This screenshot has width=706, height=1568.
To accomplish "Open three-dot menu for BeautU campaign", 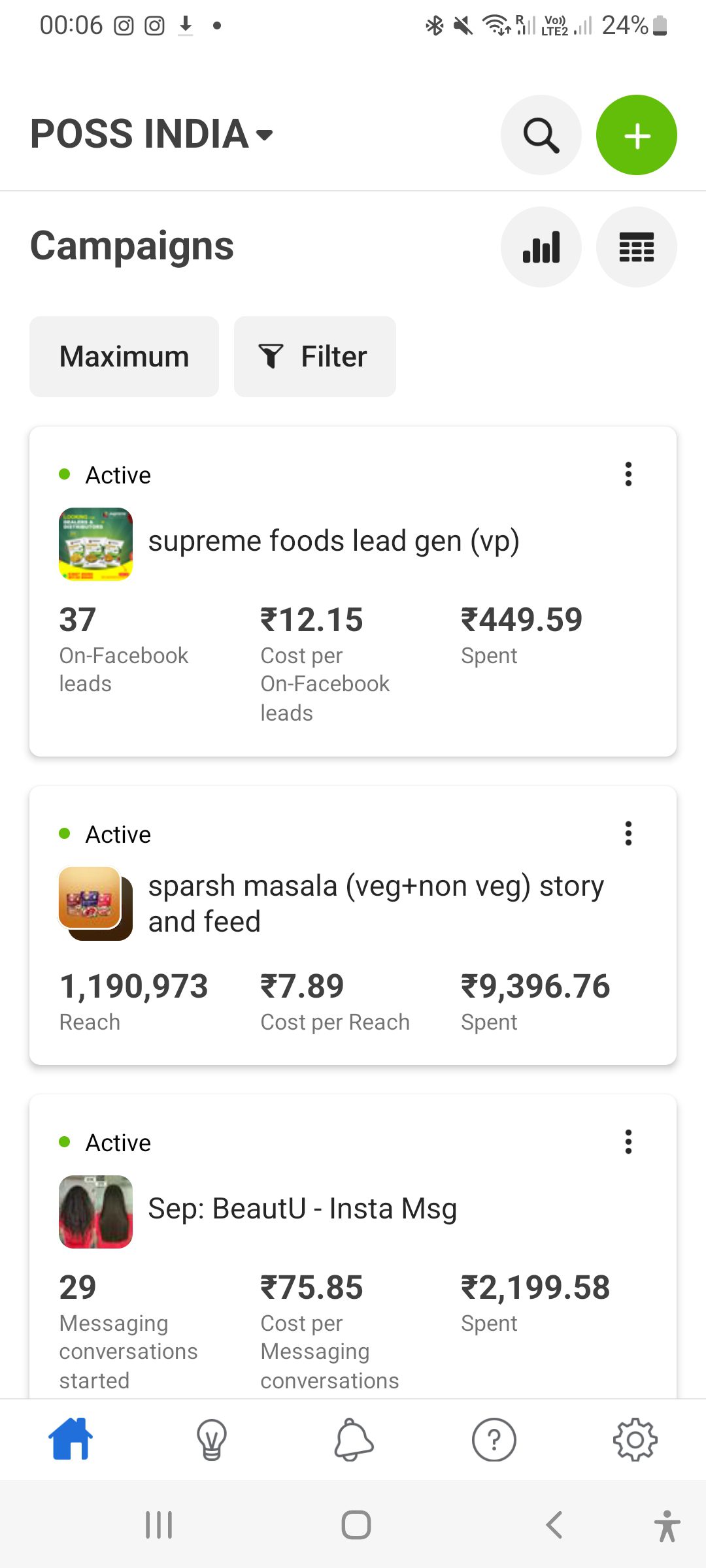I will tap(628, 1142).
